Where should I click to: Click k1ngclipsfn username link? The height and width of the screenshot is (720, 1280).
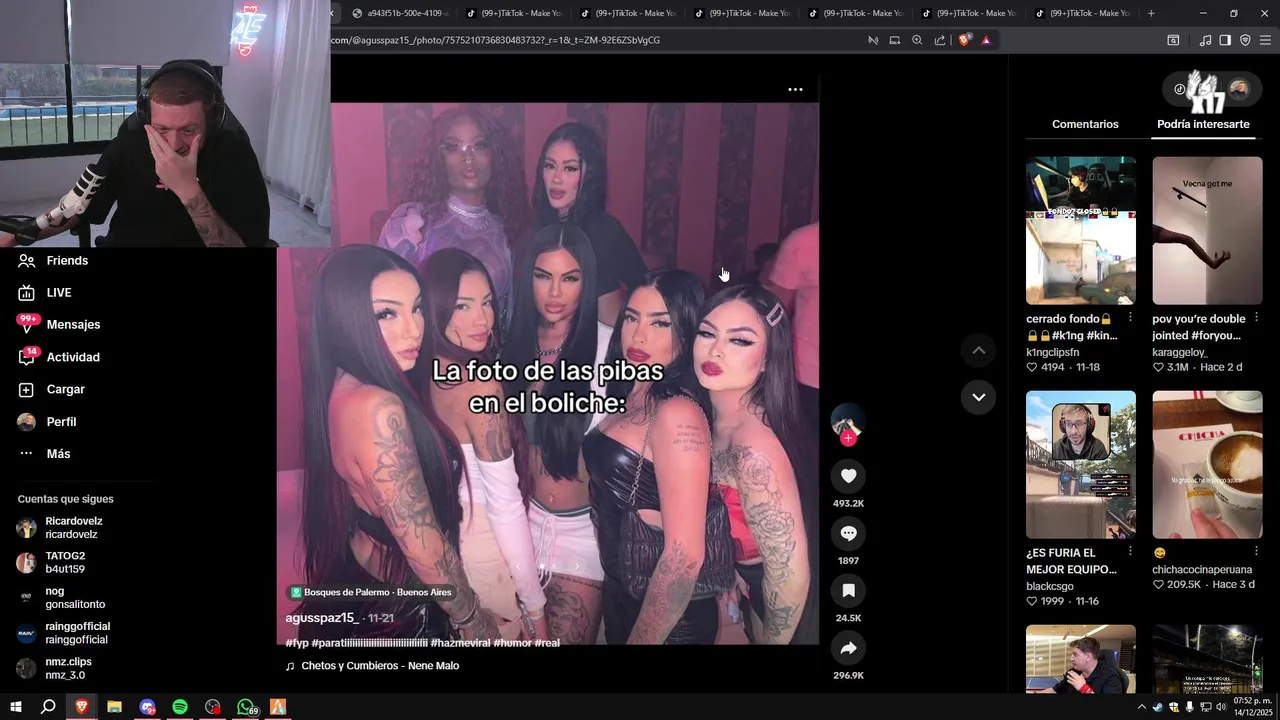1052,352
